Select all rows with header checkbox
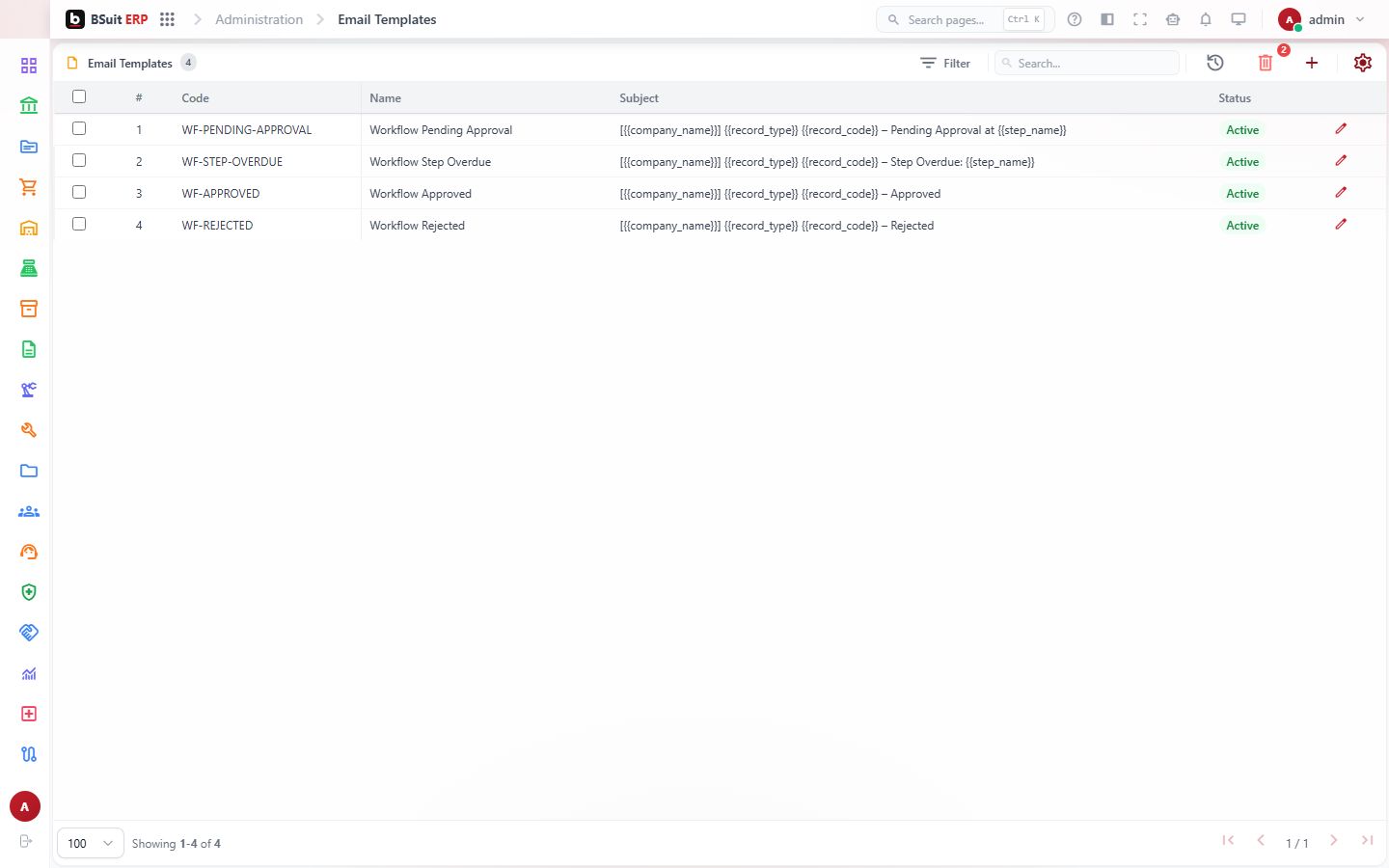The image size is (1389, 868). click(79, 96)
